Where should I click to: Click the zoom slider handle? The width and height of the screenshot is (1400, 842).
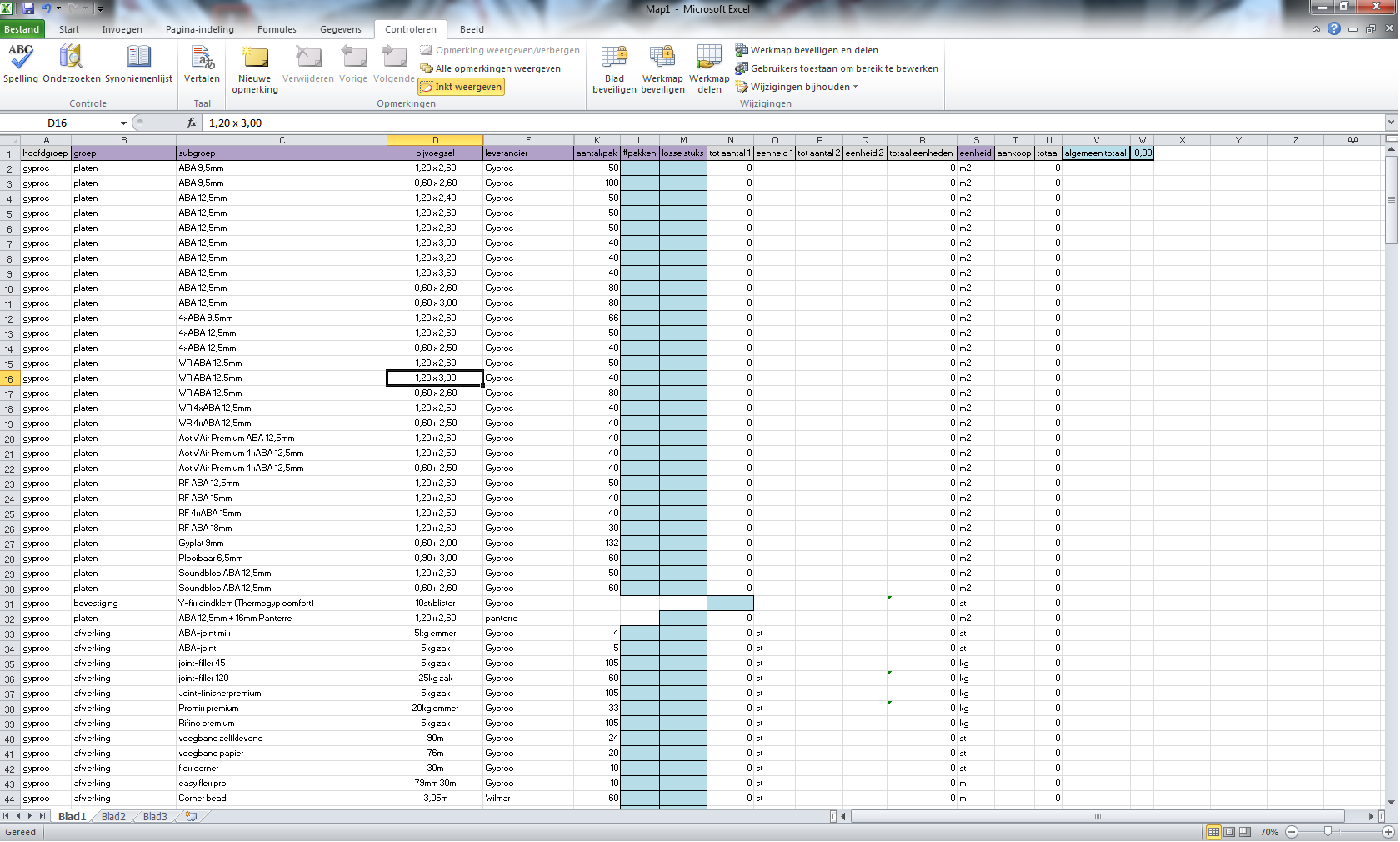click(x=1327, y=832)
